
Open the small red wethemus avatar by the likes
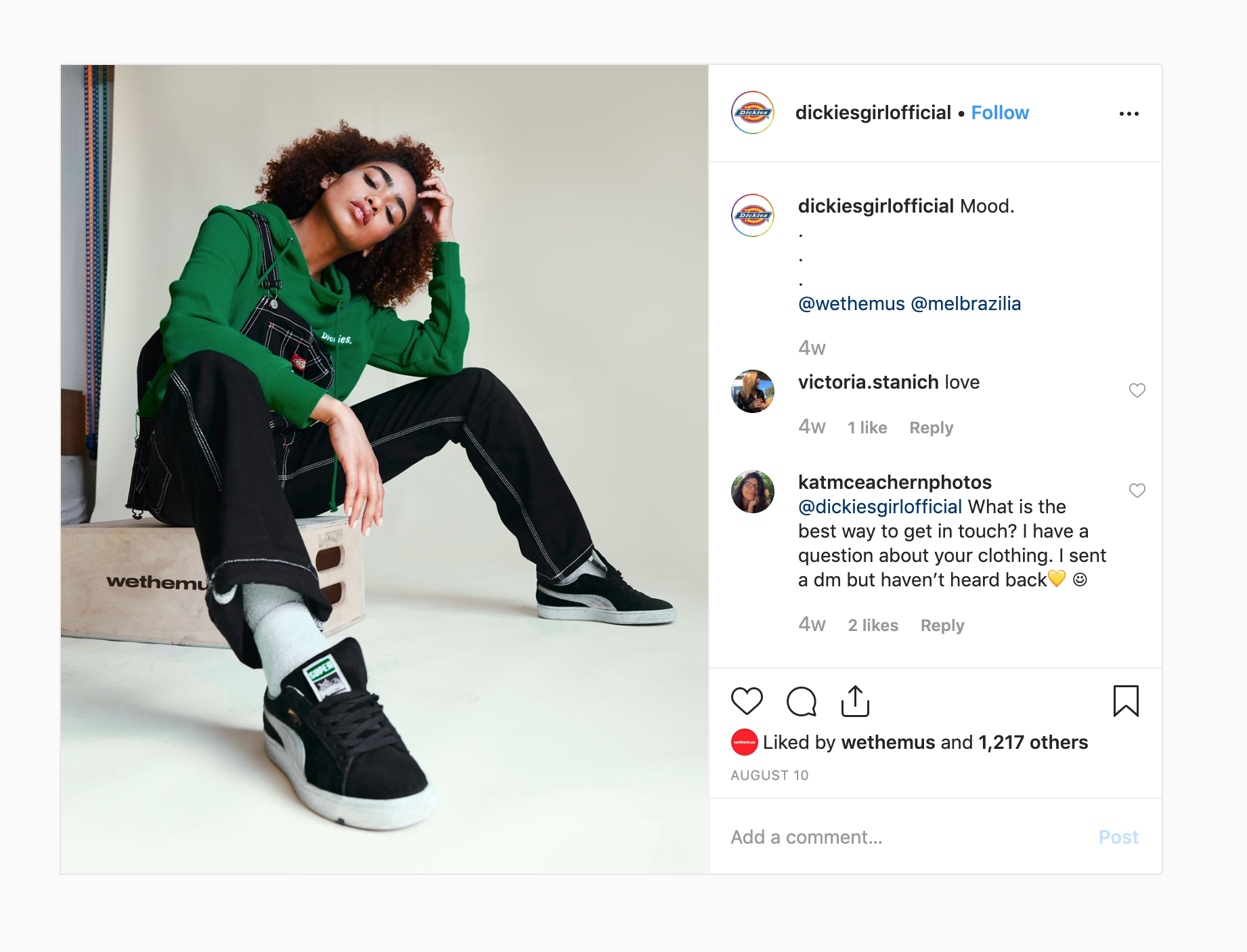click(x=744, y=742)
